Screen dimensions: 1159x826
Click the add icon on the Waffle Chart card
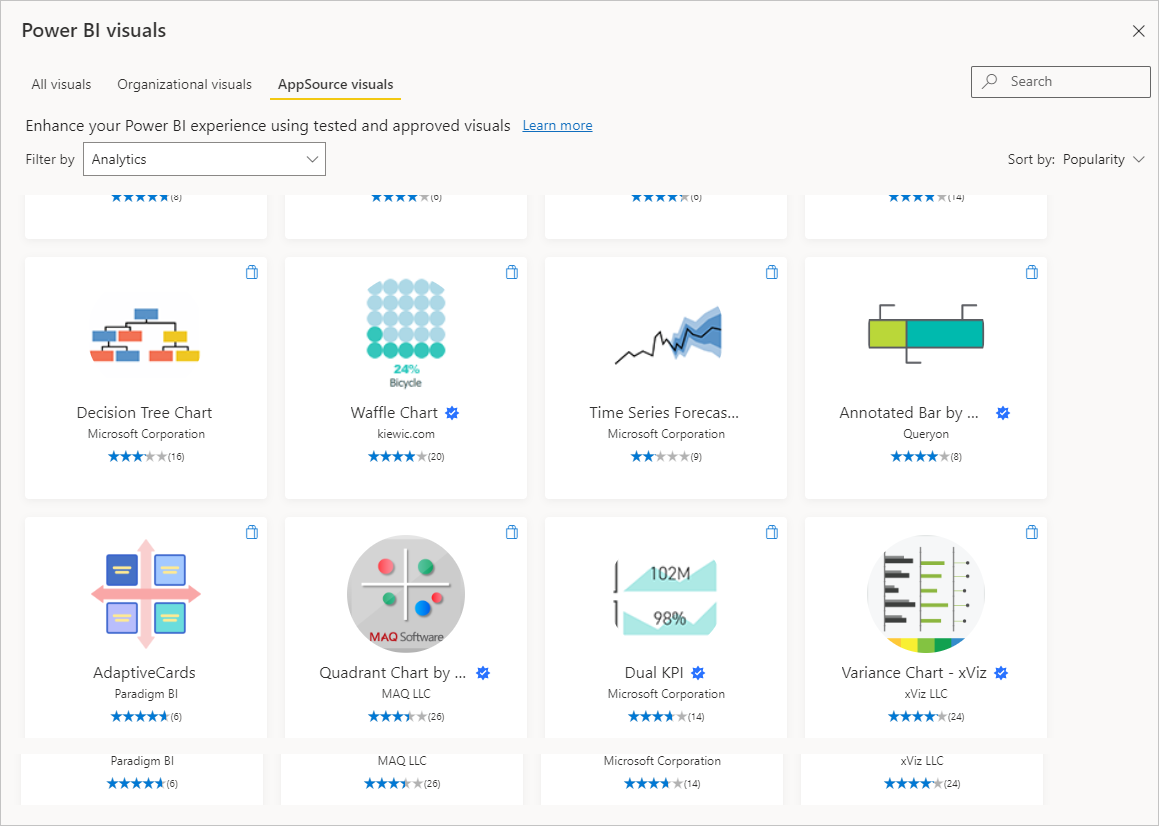[x=511, y=271]
